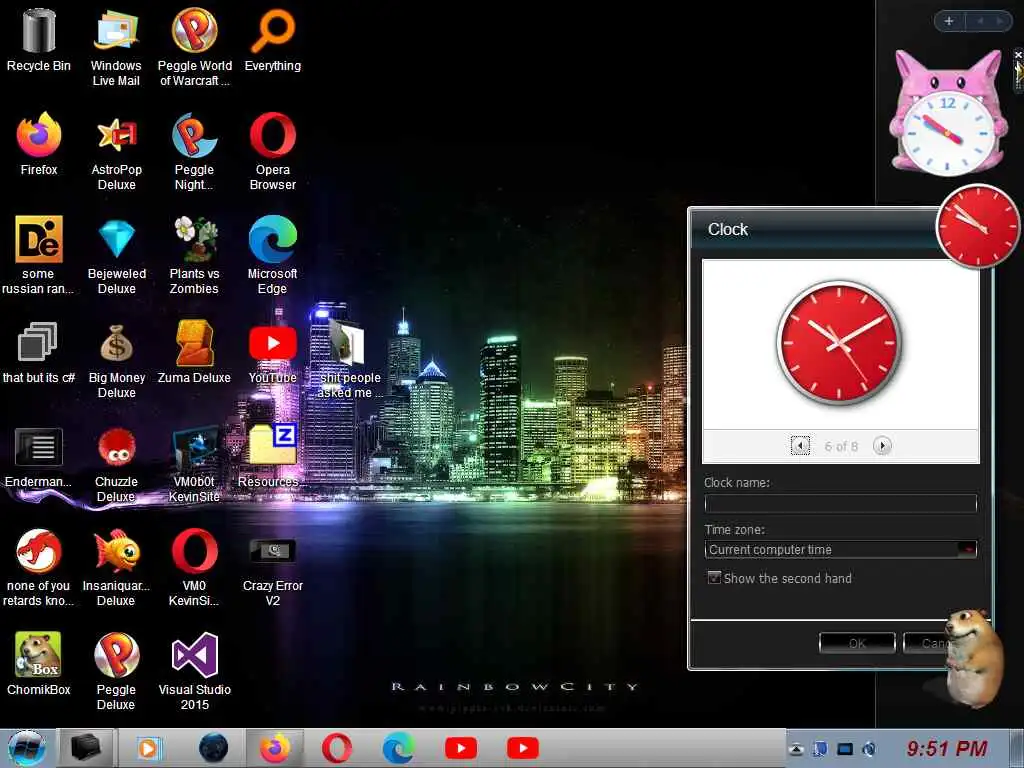Click the network monitor tray icon
The image size is (1024, 768).
(845, 749)
